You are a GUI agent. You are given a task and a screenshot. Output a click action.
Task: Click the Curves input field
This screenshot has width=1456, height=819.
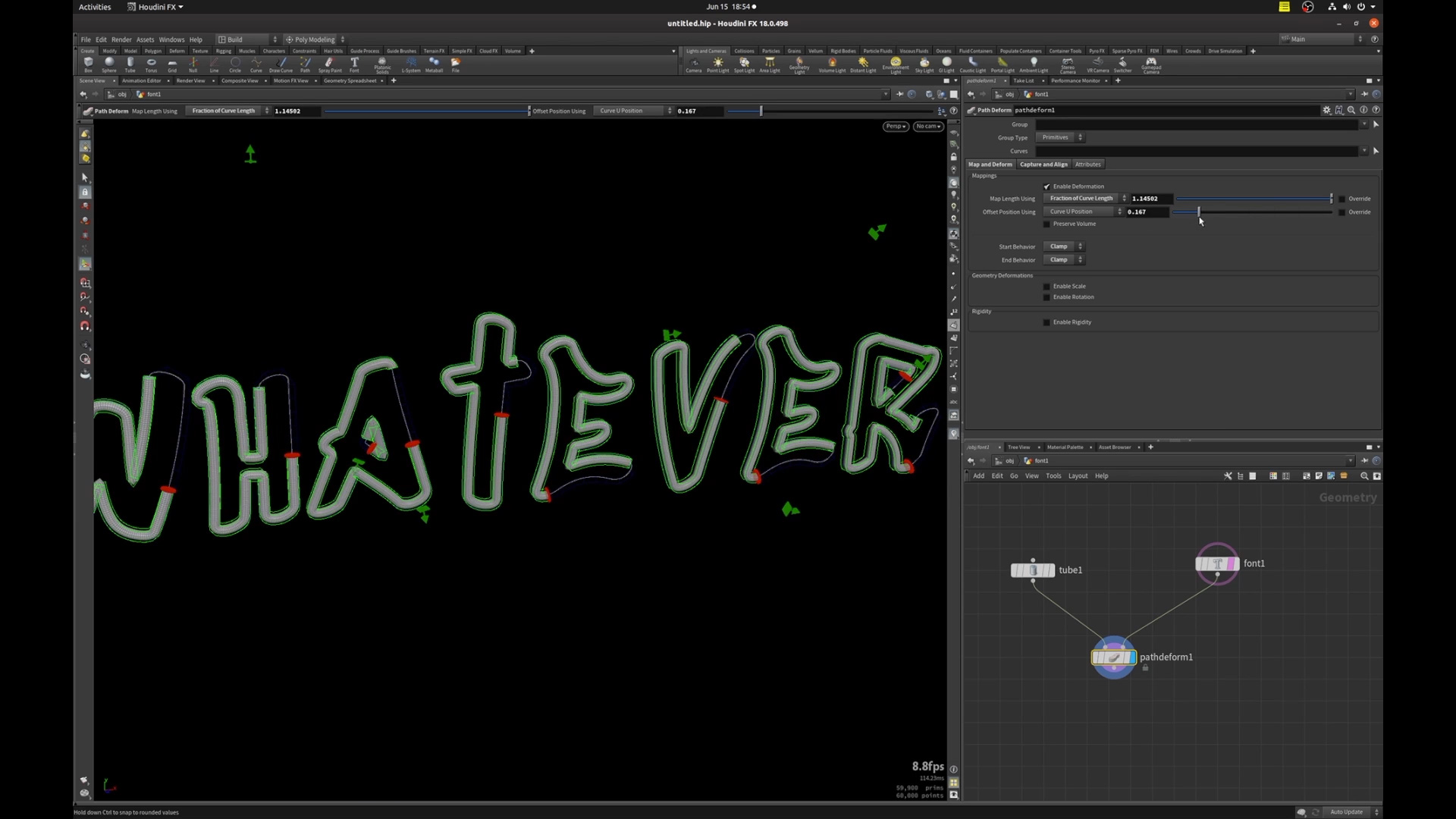tap(1198, 151)
